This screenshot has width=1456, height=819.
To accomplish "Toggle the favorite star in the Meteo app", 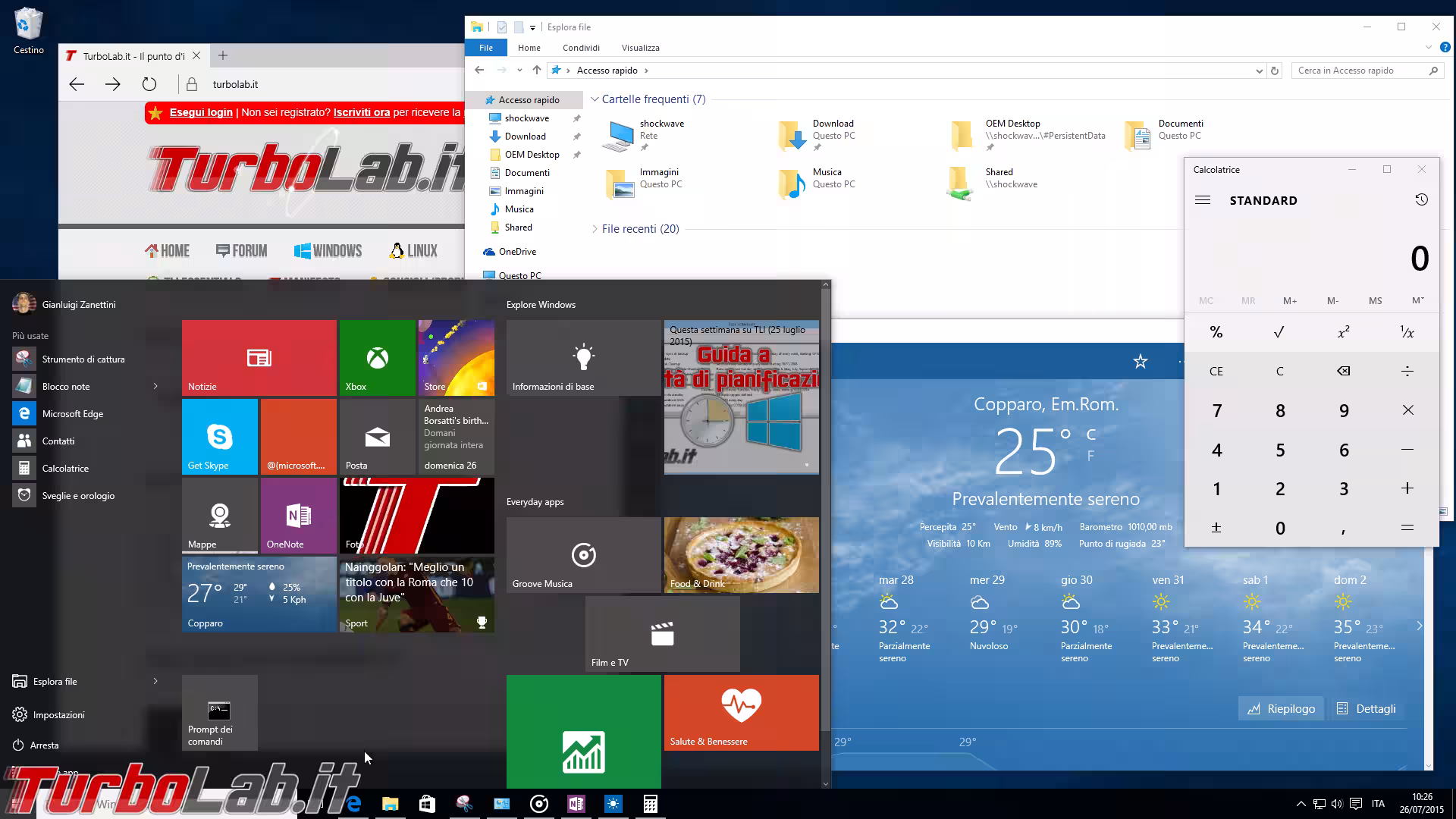I will 1141,362.
